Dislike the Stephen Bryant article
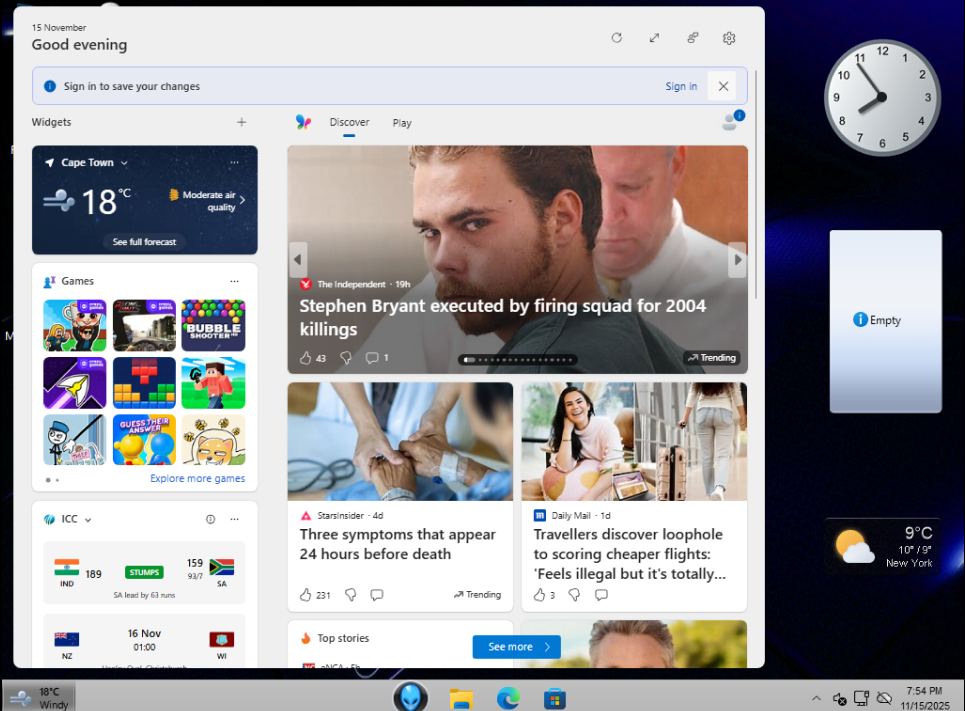 (x=346, y=358)
